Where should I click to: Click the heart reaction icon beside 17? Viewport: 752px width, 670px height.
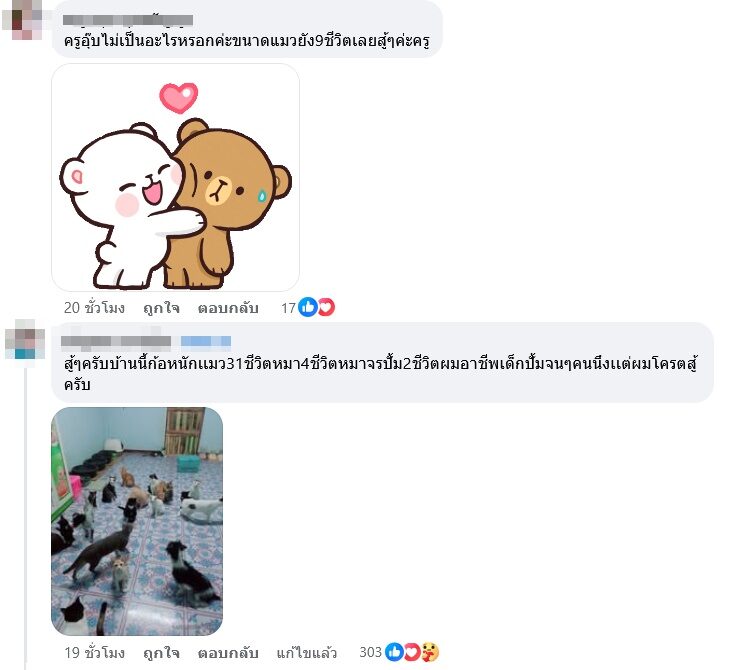tap(327, 307)
